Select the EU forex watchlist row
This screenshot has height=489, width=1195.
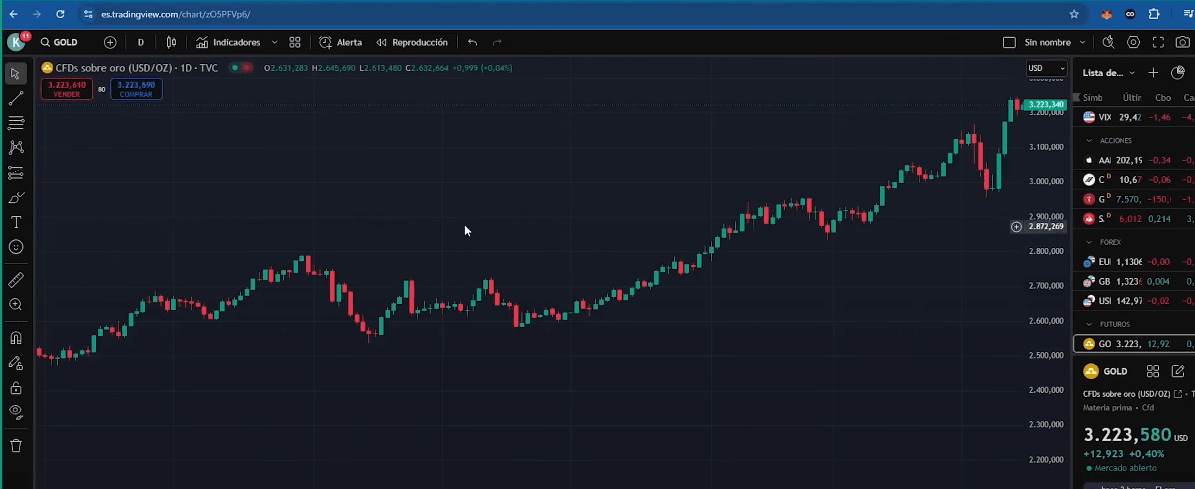(1134, 262)
